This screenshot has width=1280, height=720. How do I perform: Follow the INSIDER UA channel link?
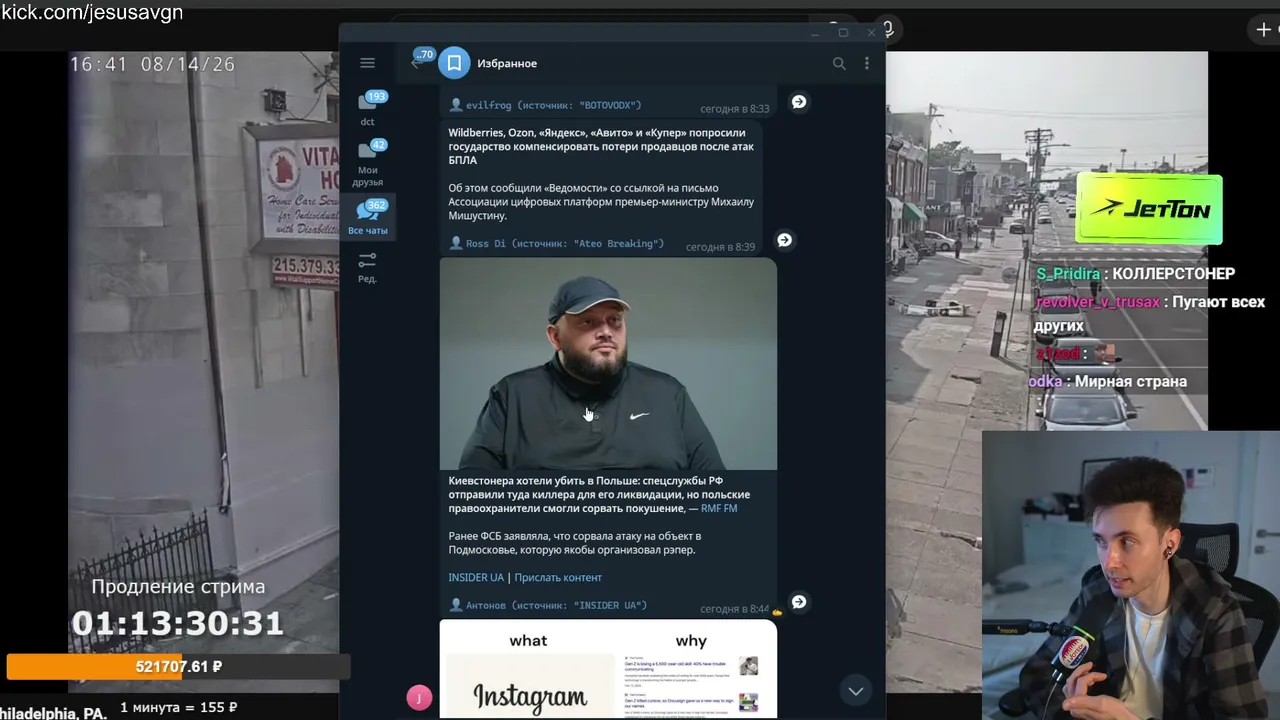476,577
